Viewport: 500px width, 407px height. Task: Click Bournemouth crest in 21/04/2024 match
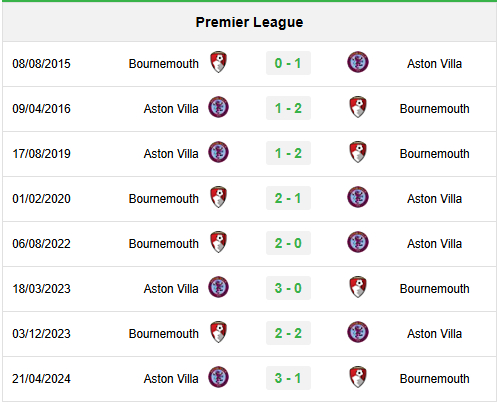click(x=358, y=377)
